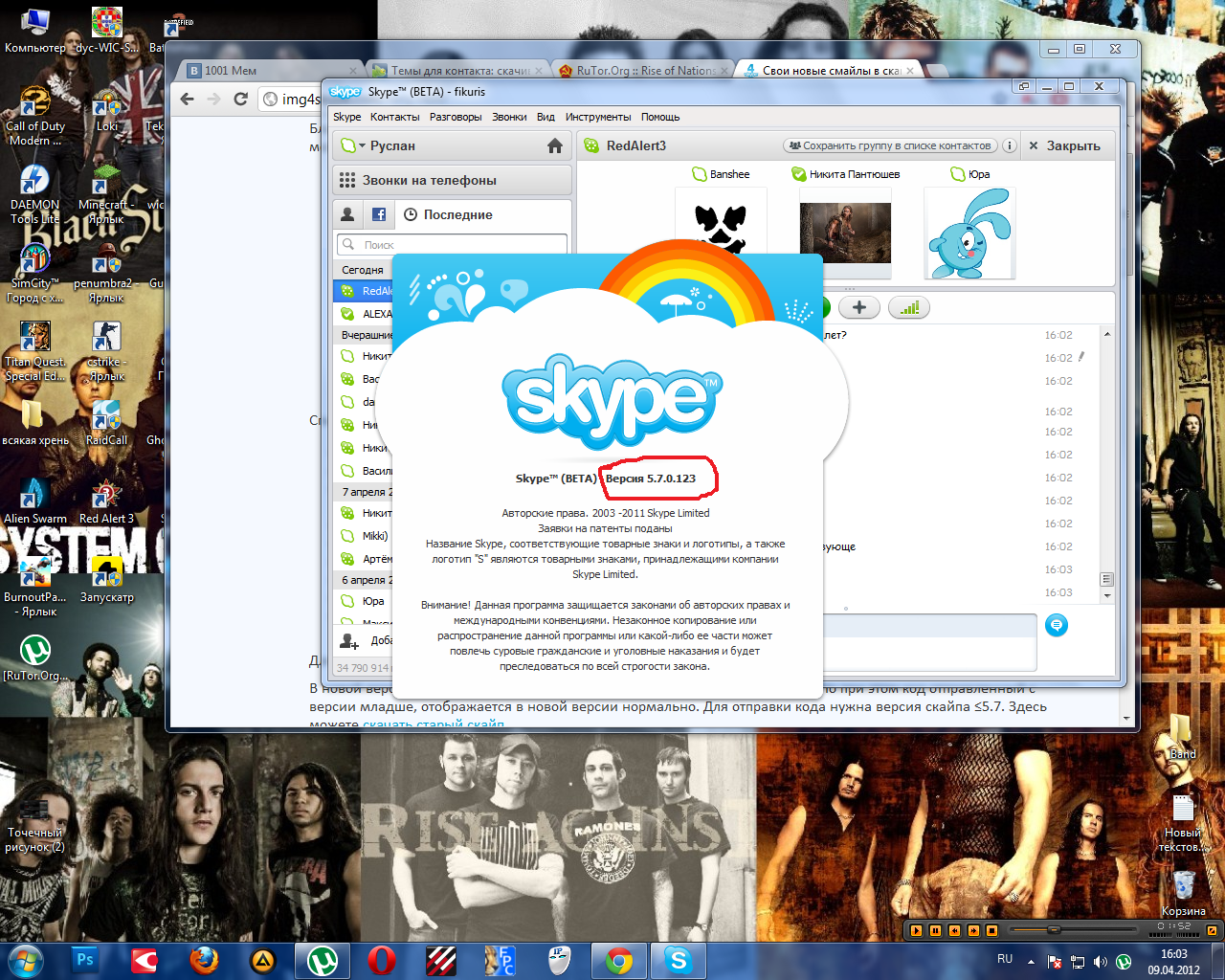Reload the page in Chrome

(x=241, y=99)
